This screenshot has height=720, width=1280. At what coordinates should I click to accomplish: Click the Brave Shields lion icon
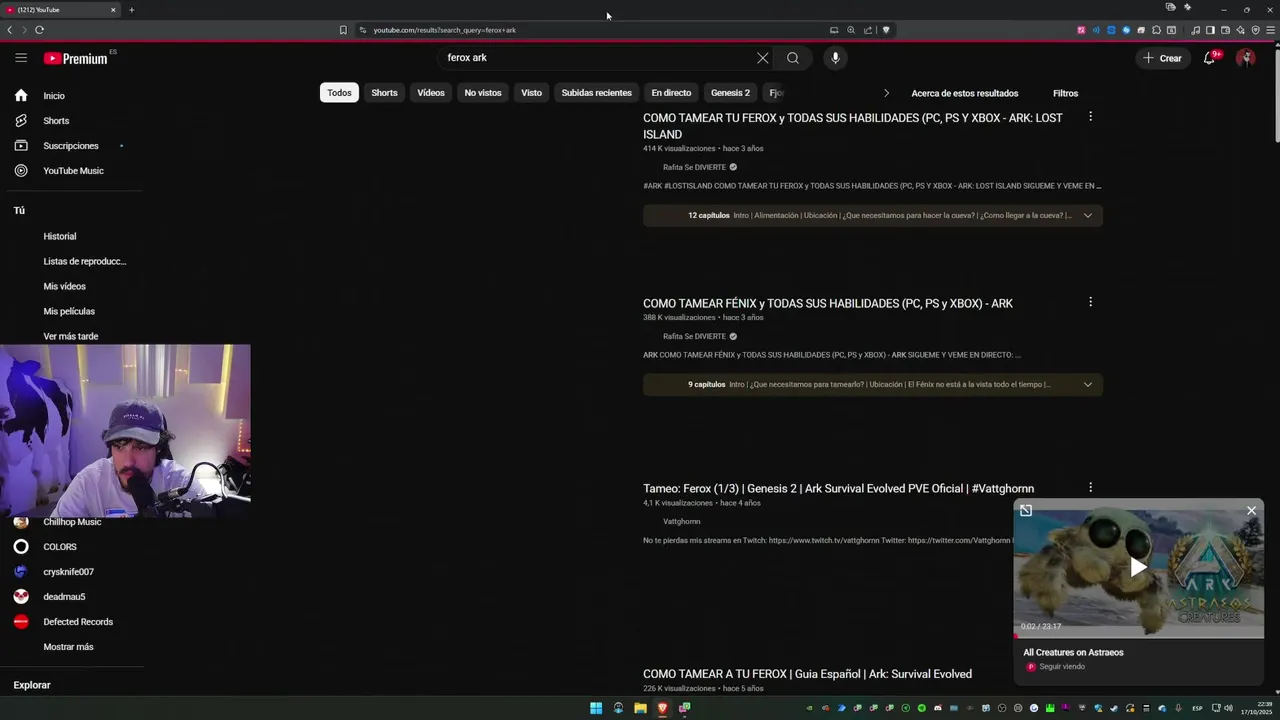point(886,30)
